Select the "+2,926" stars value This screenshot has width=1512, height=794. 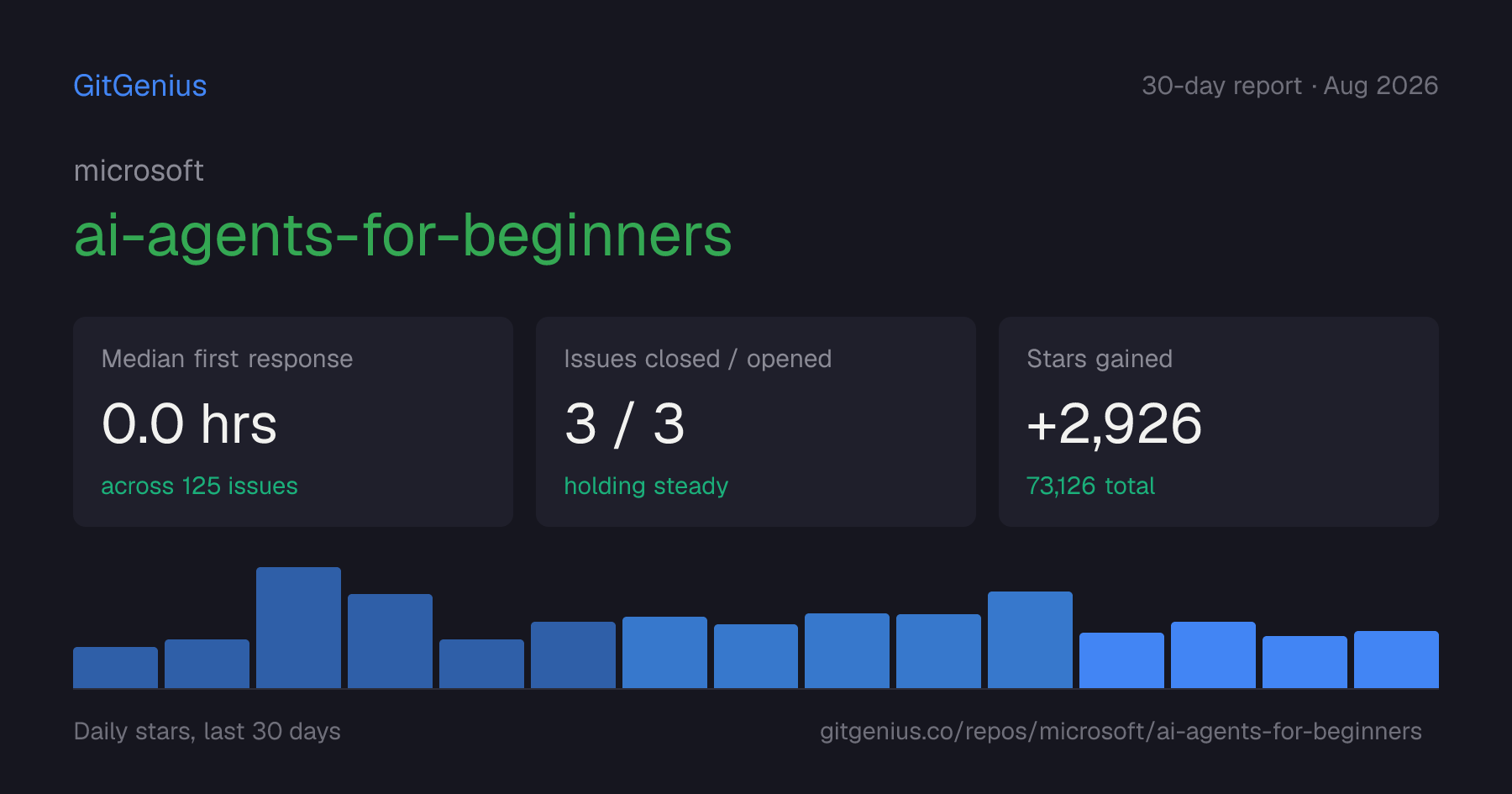(1115, 423)
